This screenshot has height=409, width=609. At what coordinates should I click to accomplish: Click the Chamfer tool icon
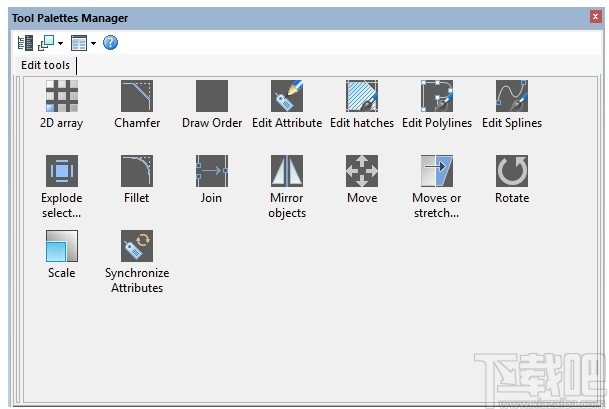(x=137, y=96)
